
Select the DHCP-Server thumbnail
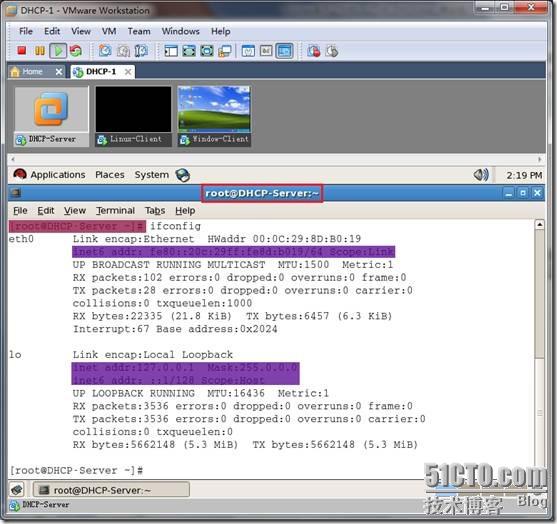point(52,116)
